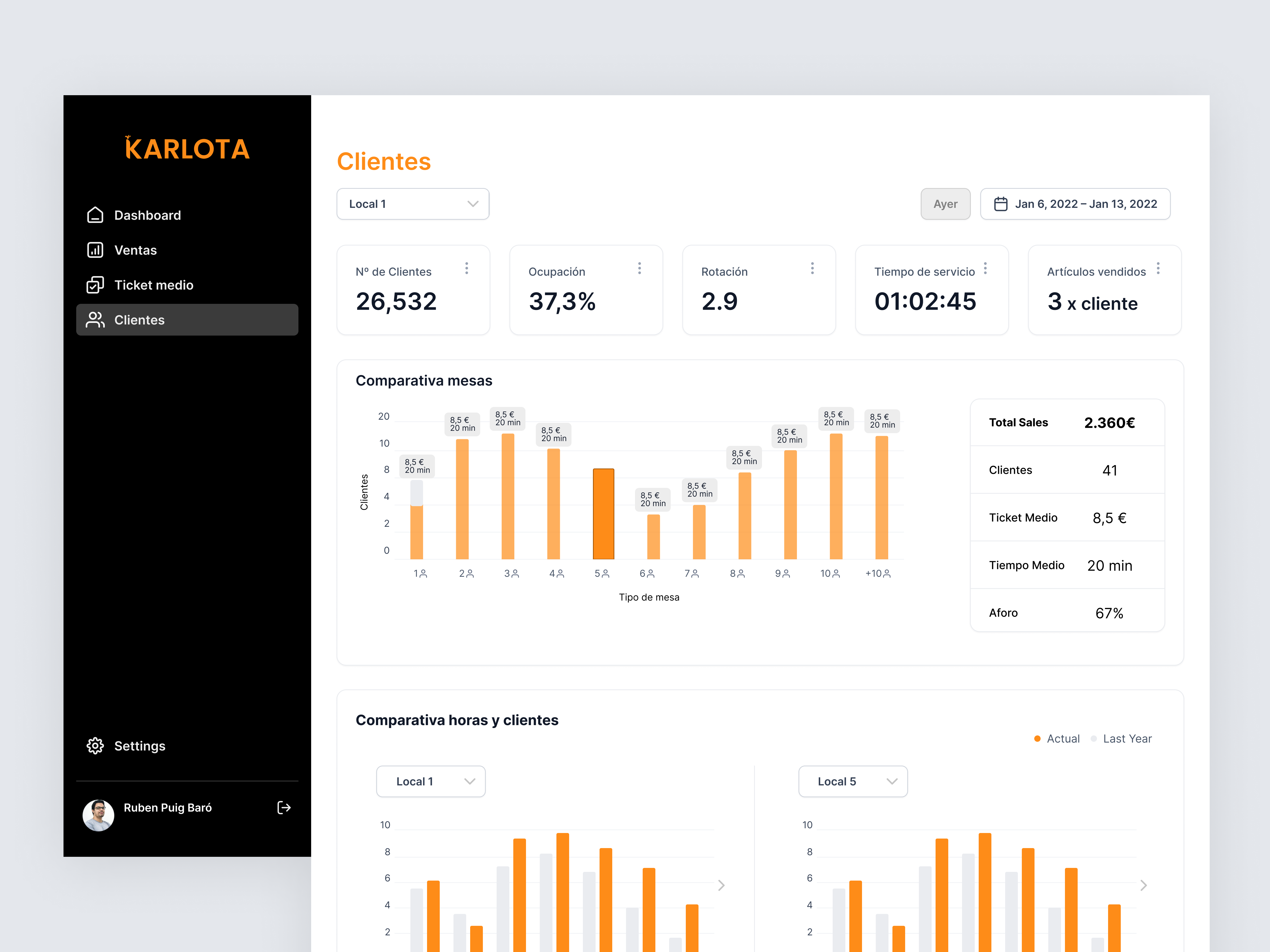This screenshot has height=952, width=1270.
Task: Click the Clientes people icon in sidebar
Action: pos(95,320)
